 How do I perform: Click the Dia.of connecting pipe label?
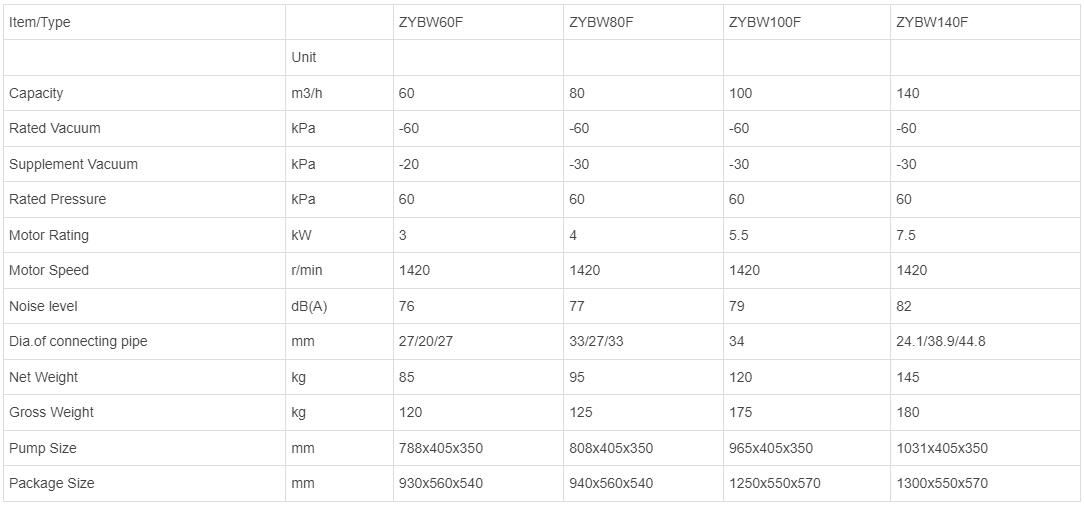78,341
